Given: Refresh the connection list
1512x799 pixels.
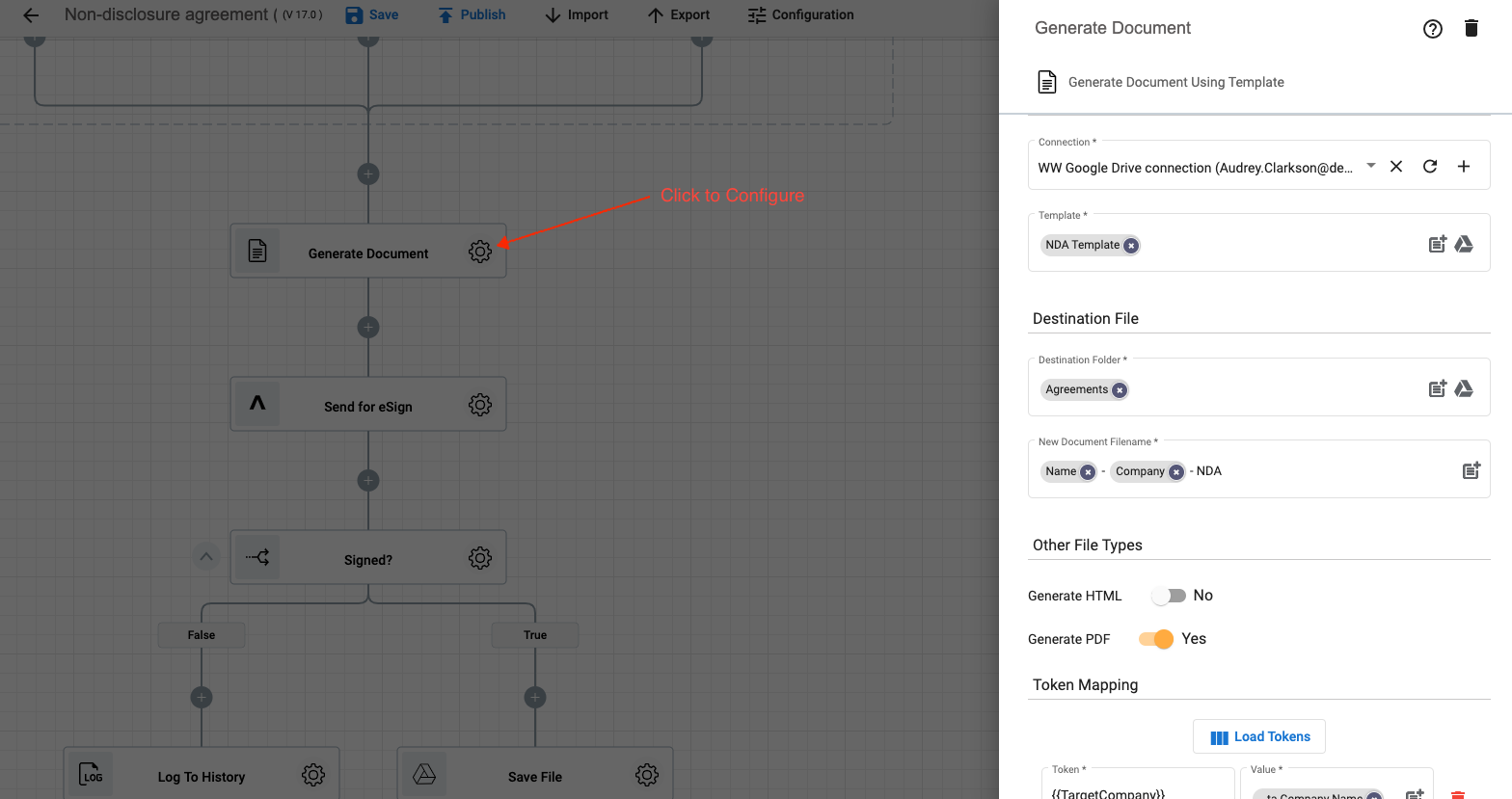Looking at the screenshot, I should tap(1430, 167).
